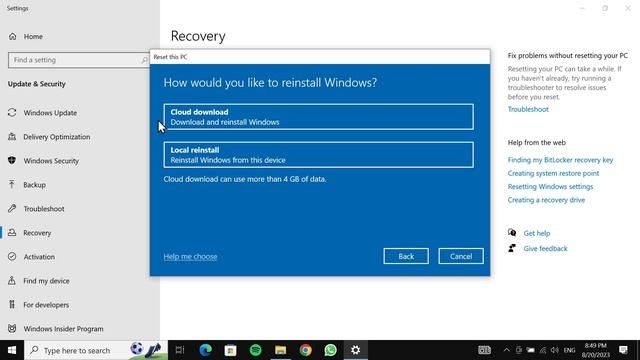Launch Microsoft Edge from taskbar
Viewport: 640px width, 360px height.
(x=205, y=350)
